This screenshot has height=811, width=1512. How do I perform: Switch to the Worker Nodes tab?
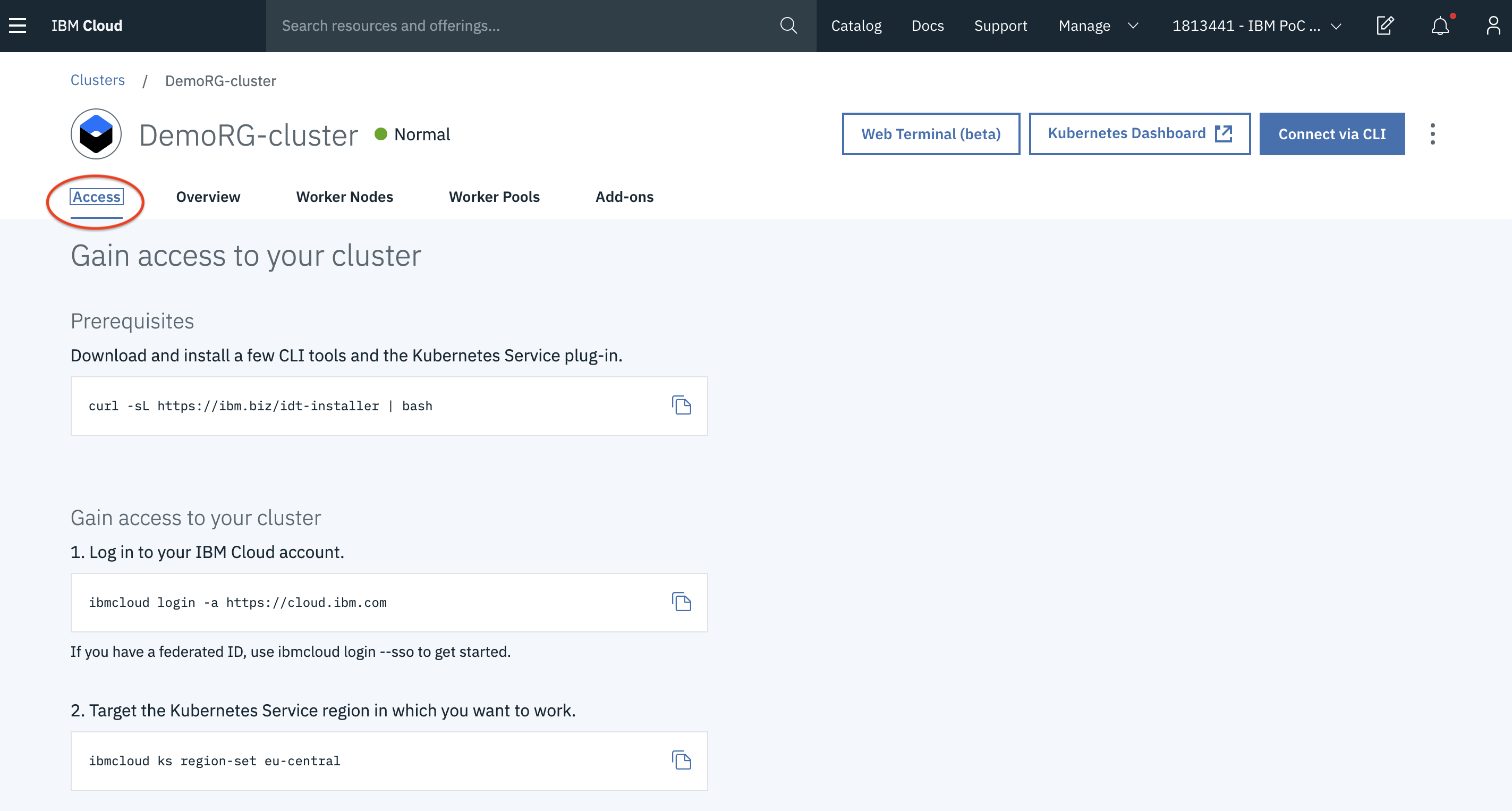(x=345, y=197)
